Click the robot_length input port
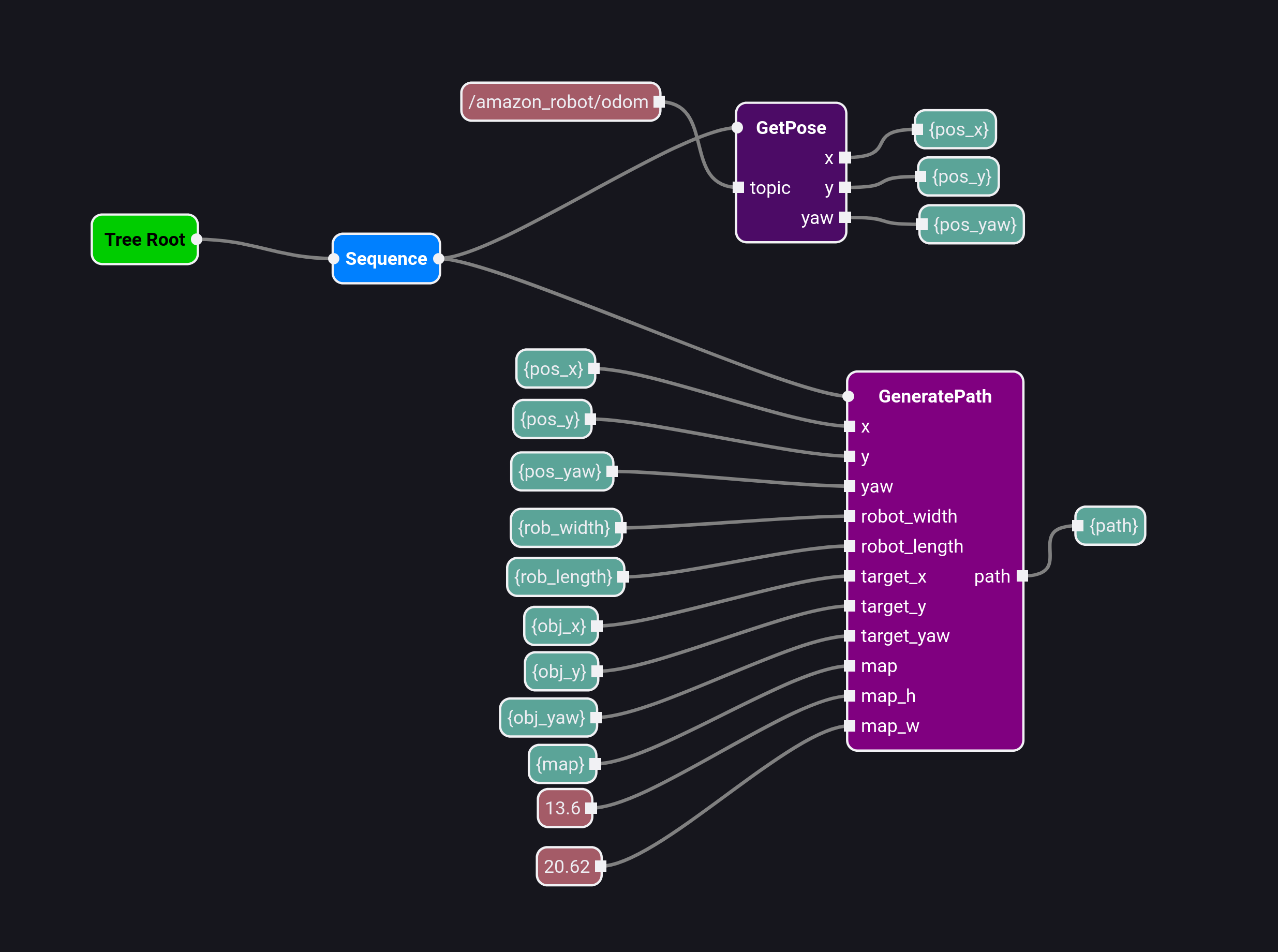This screenshot has height=952, width=1278. 849,546
